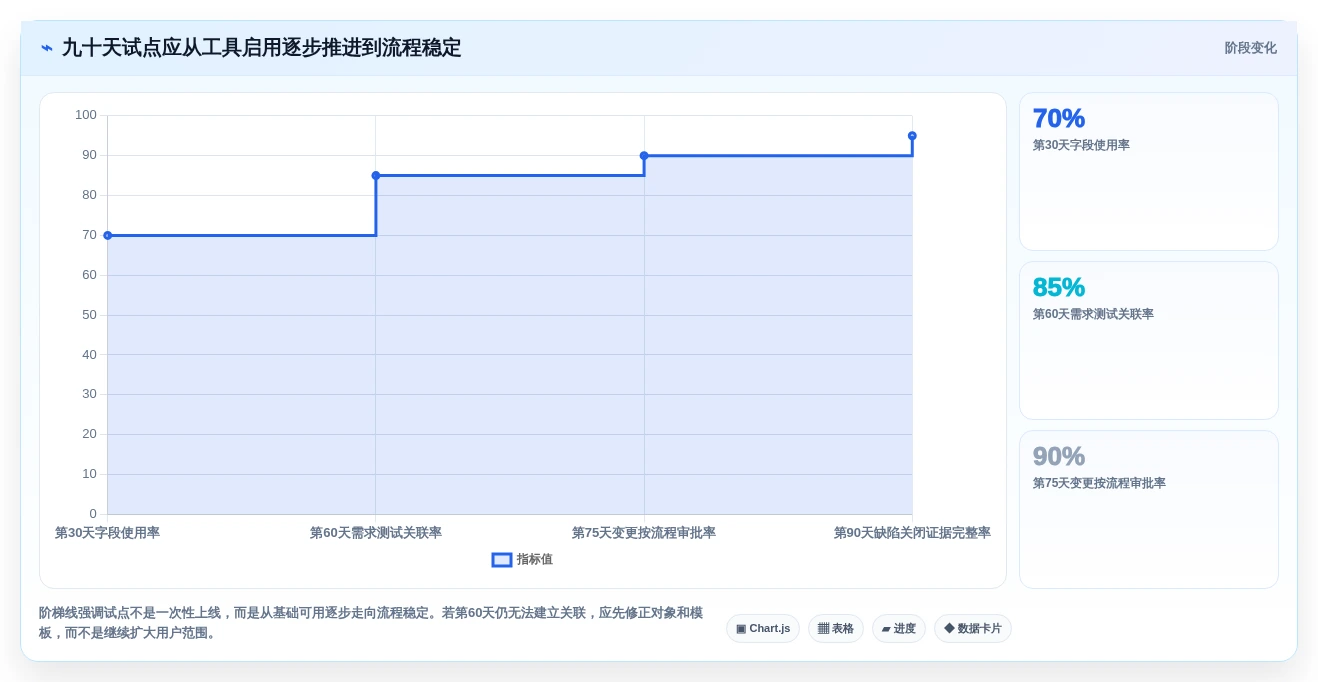Select the Chart.js tag
This screenshot has width=1318, height=682.
coord(763,628)
